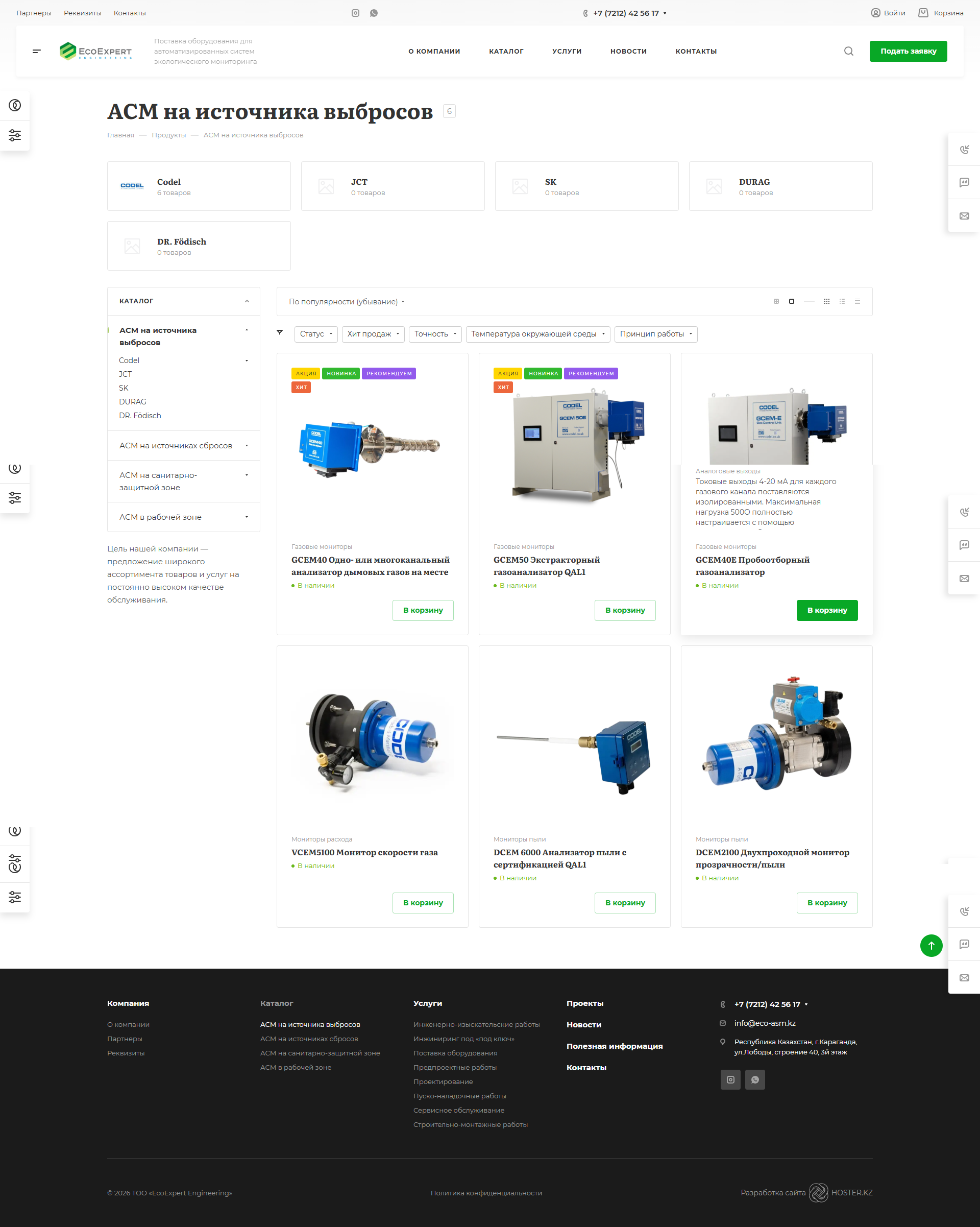Open the footer Instagram icon button
This screenshot has width=980, height=1227.
730,1079
